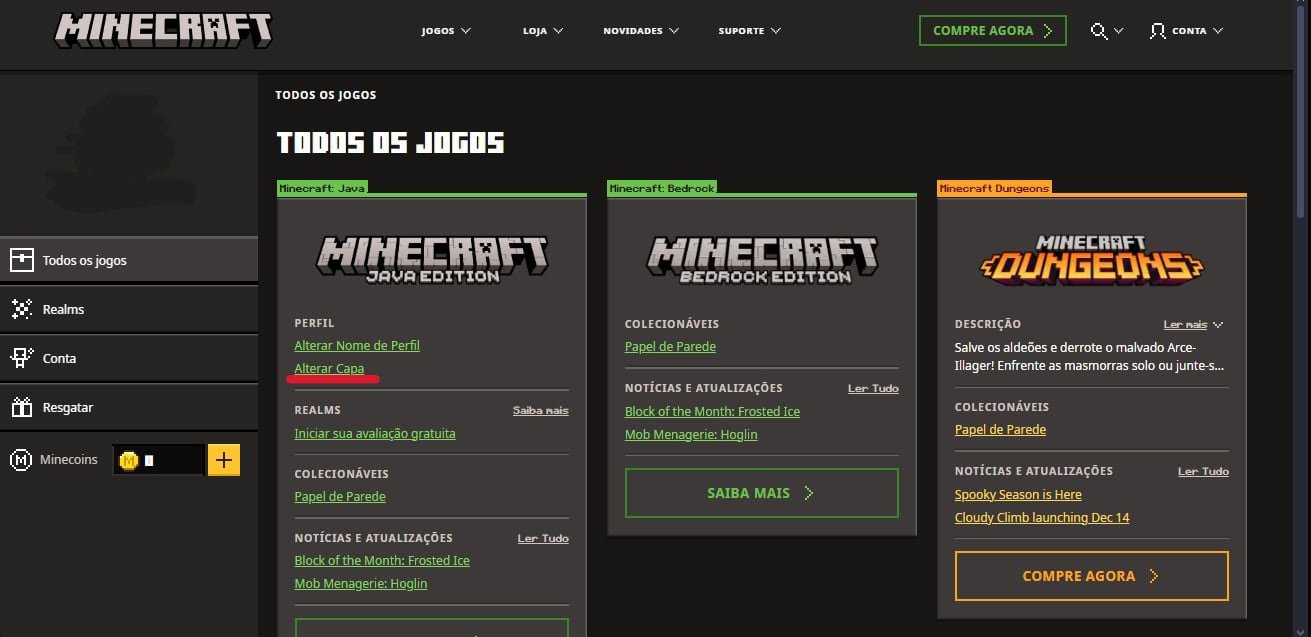Expand the LOJA menu
Screen dimensions: 1311x637
(x=543, y=31)
